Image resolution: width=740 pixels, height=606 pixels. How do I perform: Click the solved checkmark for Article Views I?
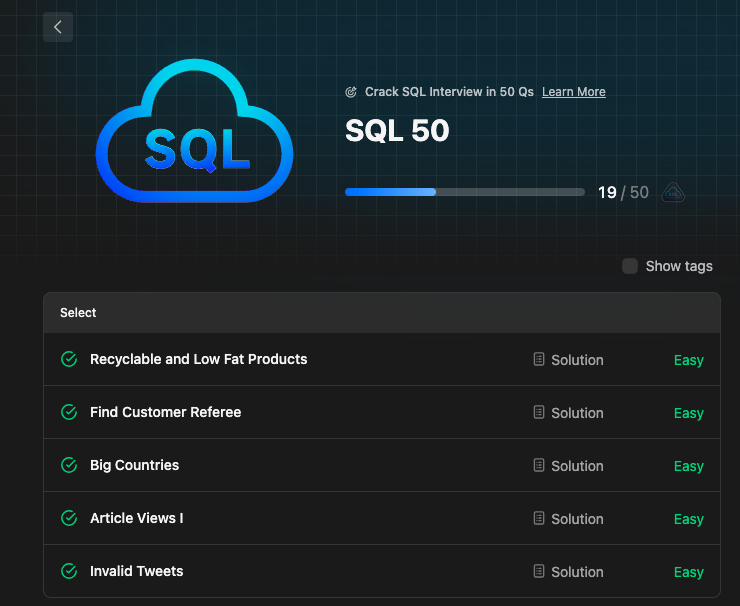[69, 518]
